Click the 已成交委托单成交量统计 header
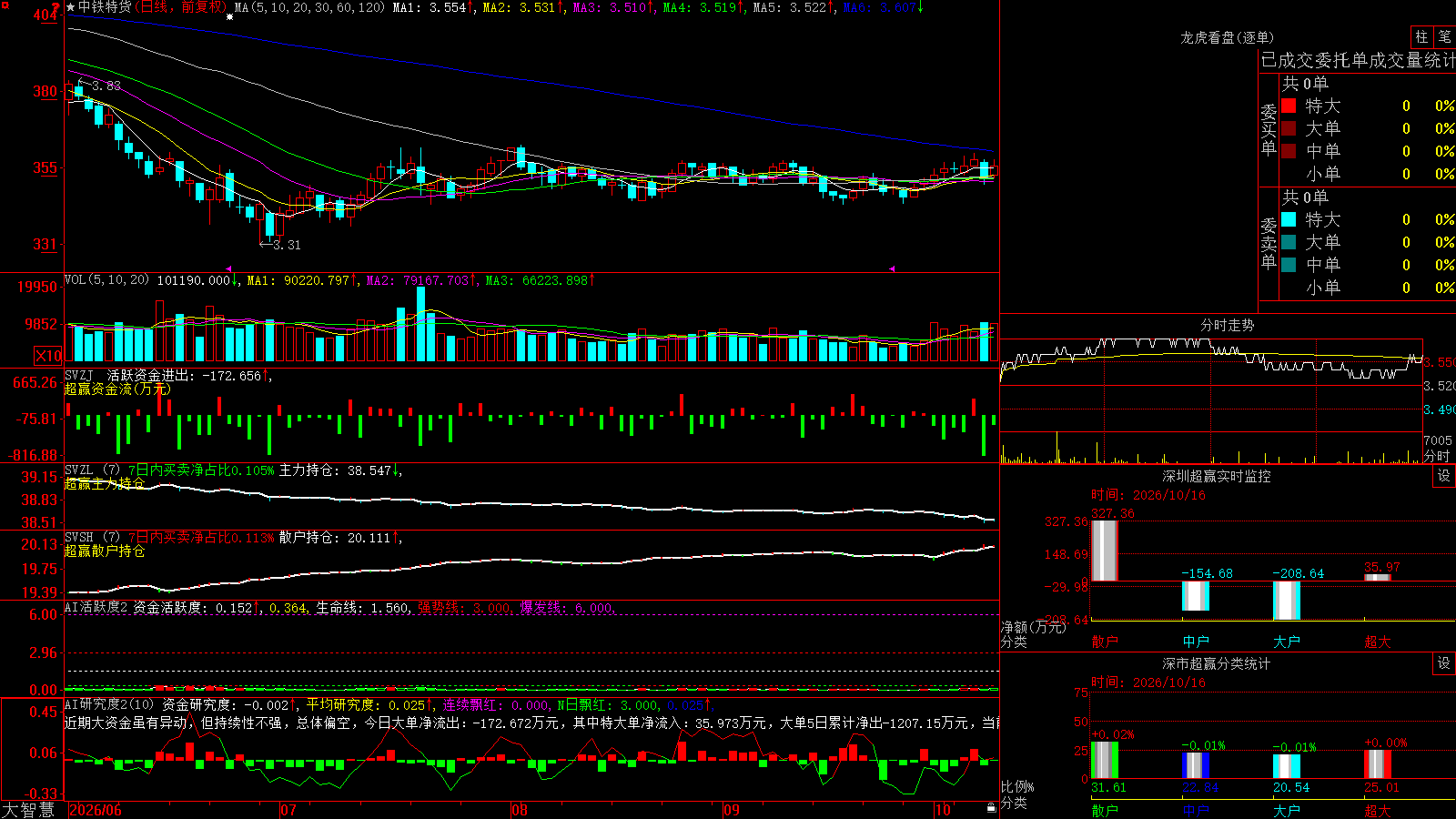This screenshot has width=1456, height=819. coord(1358,60)
